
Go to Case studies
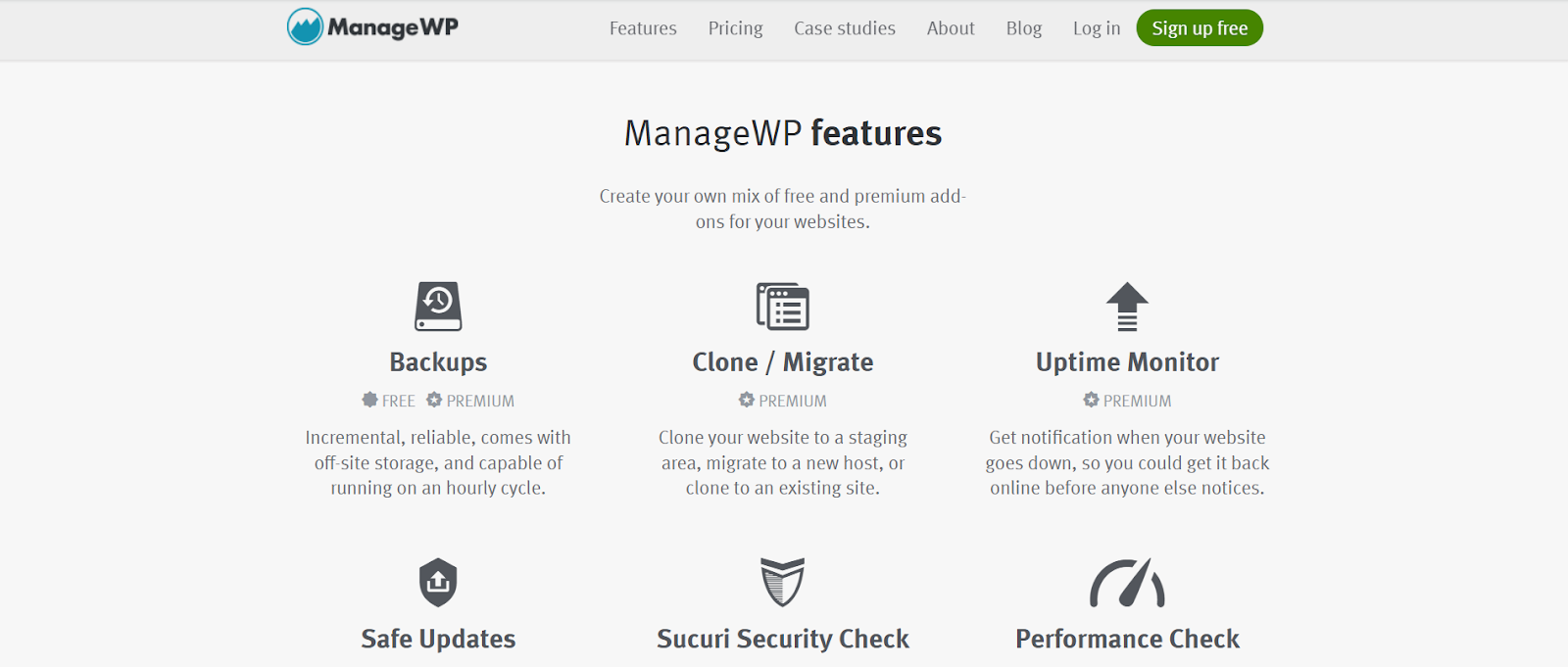(845, 28)
